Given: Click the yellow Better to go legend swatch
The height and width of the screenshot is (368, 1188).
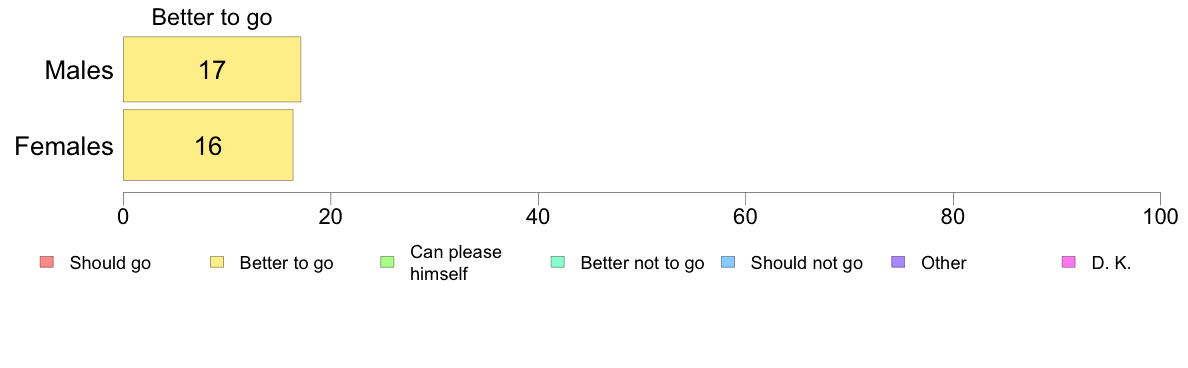Looking at the screenshot, I should (217, 263).
